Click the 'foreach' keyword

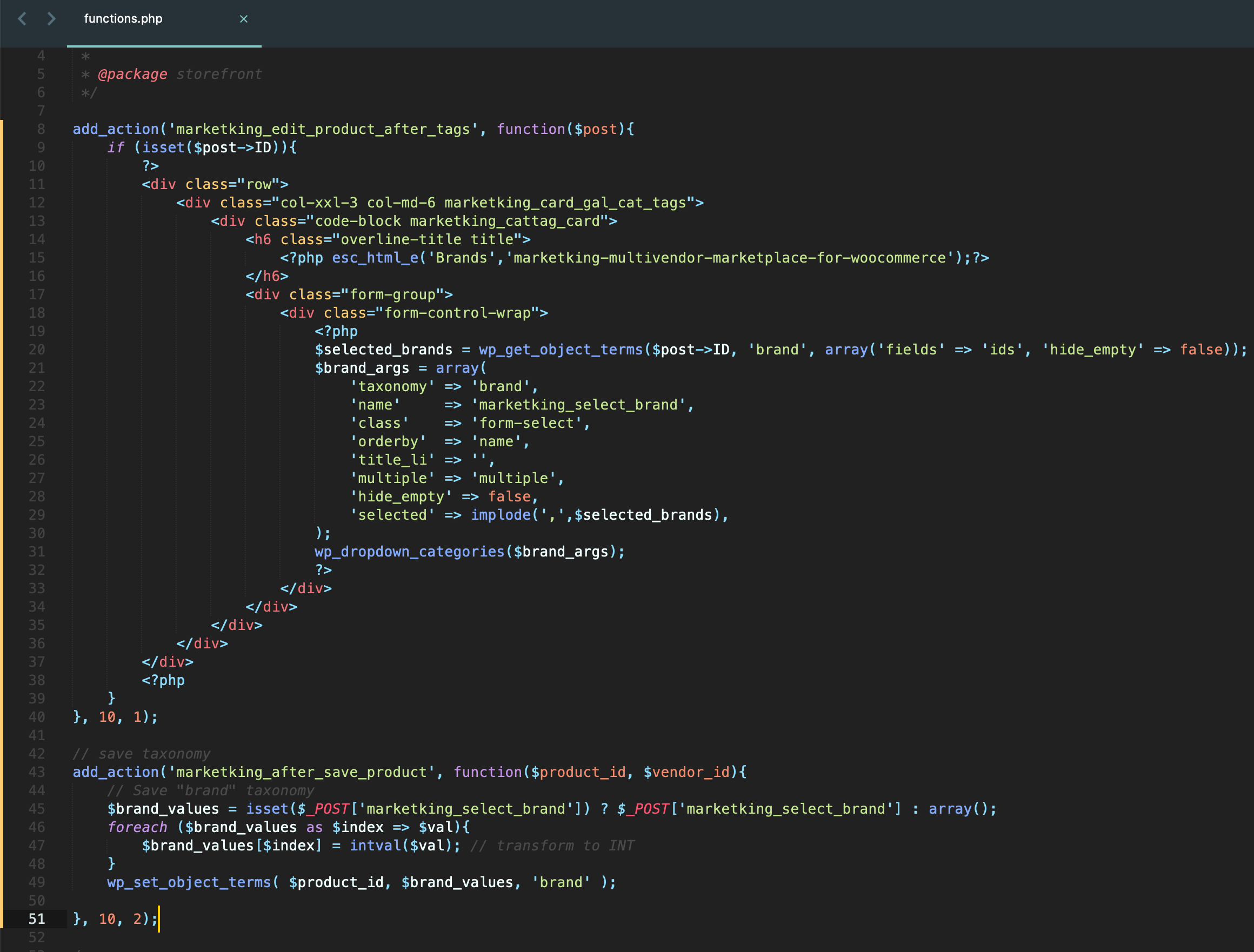click(x=137, y=827)
